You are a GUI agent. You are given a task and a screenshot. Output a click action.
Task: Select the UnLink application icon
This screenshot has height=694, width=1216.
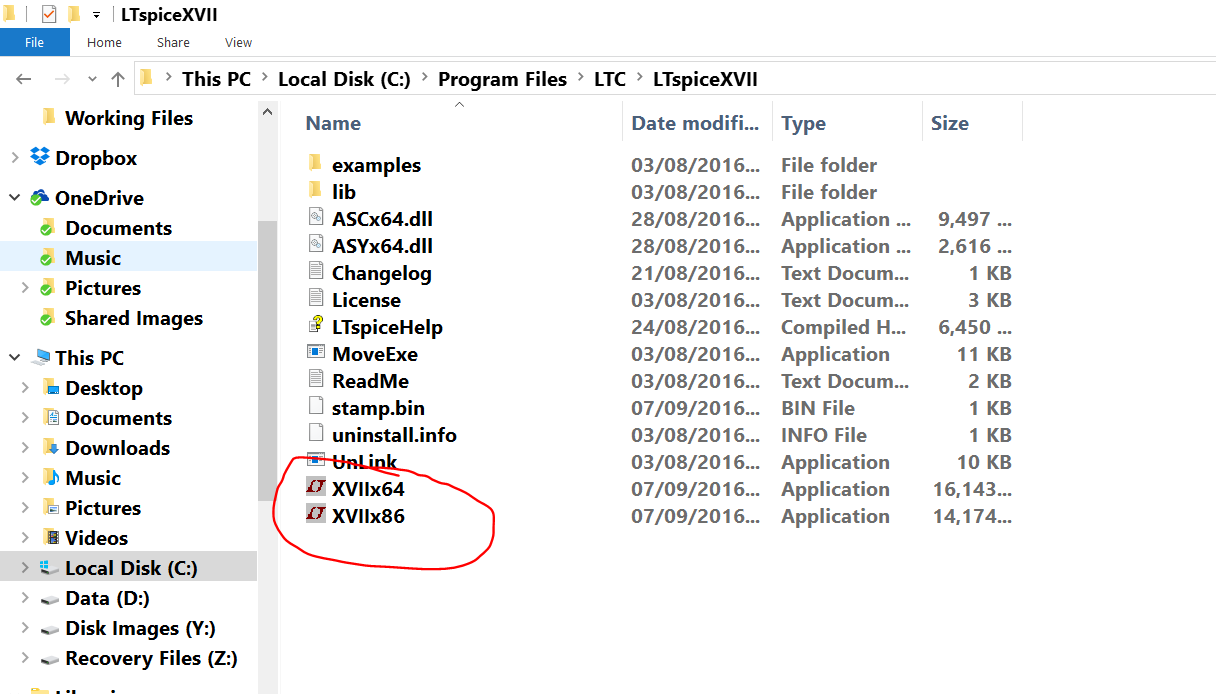tap(316, 461)
